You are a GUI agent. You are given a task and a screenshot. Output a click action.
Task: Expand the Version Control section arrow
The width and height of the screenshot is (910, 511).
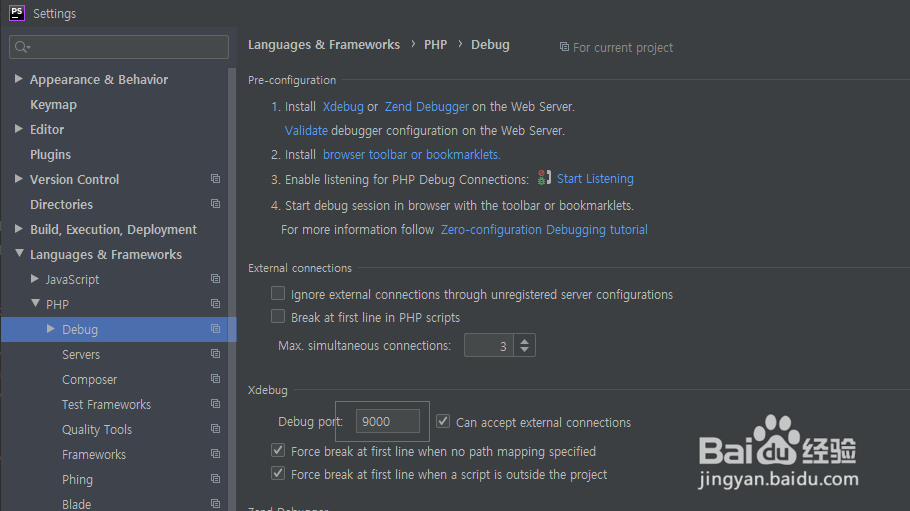[19, 178]
